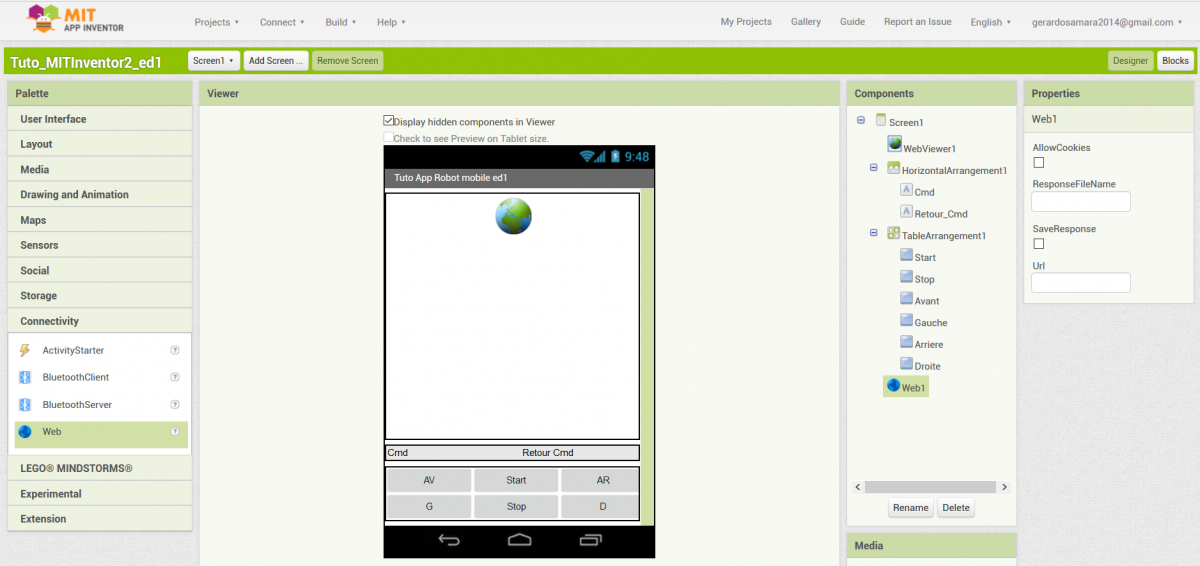The width and height of the screenshot is (1200, 566).
Task: Click the Screen1 icon in Components tree
Action: [881, 121]
